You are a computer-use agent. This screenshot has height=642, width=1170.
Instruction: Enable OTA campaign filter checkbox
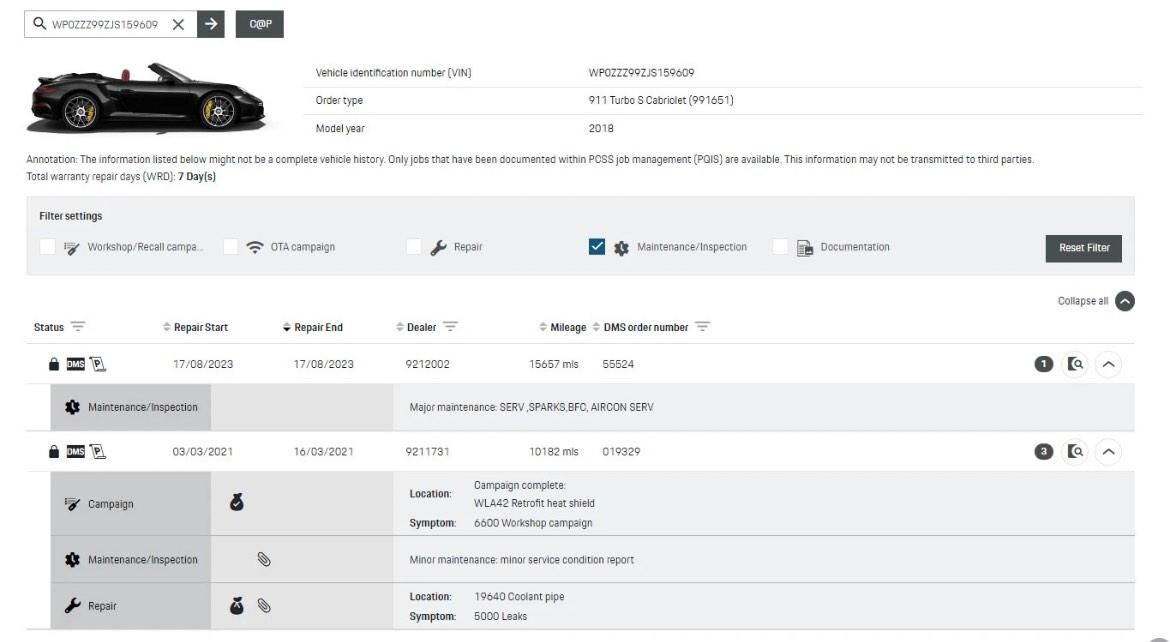point(231,246)
